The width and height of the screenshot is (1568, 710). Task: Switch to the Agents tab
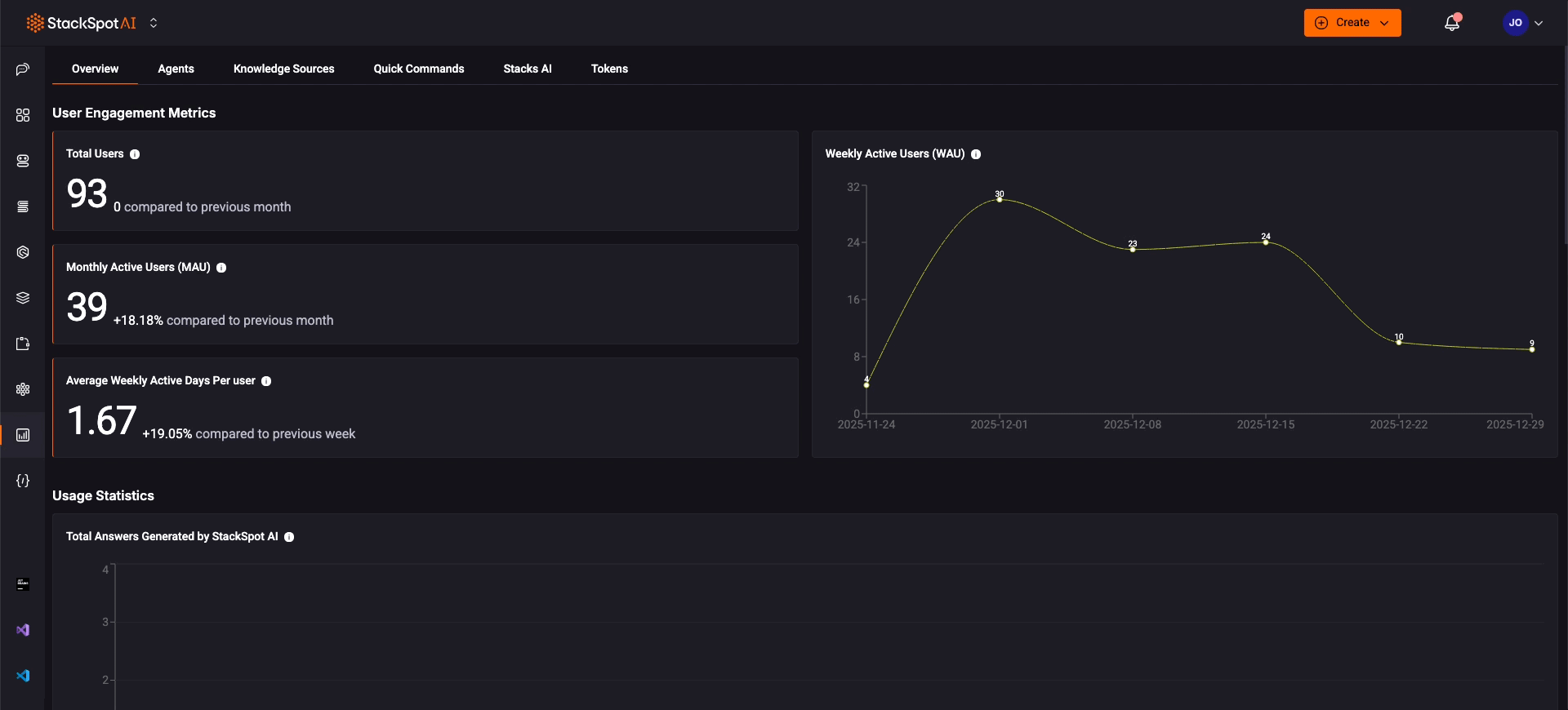(x=176, y=69)
